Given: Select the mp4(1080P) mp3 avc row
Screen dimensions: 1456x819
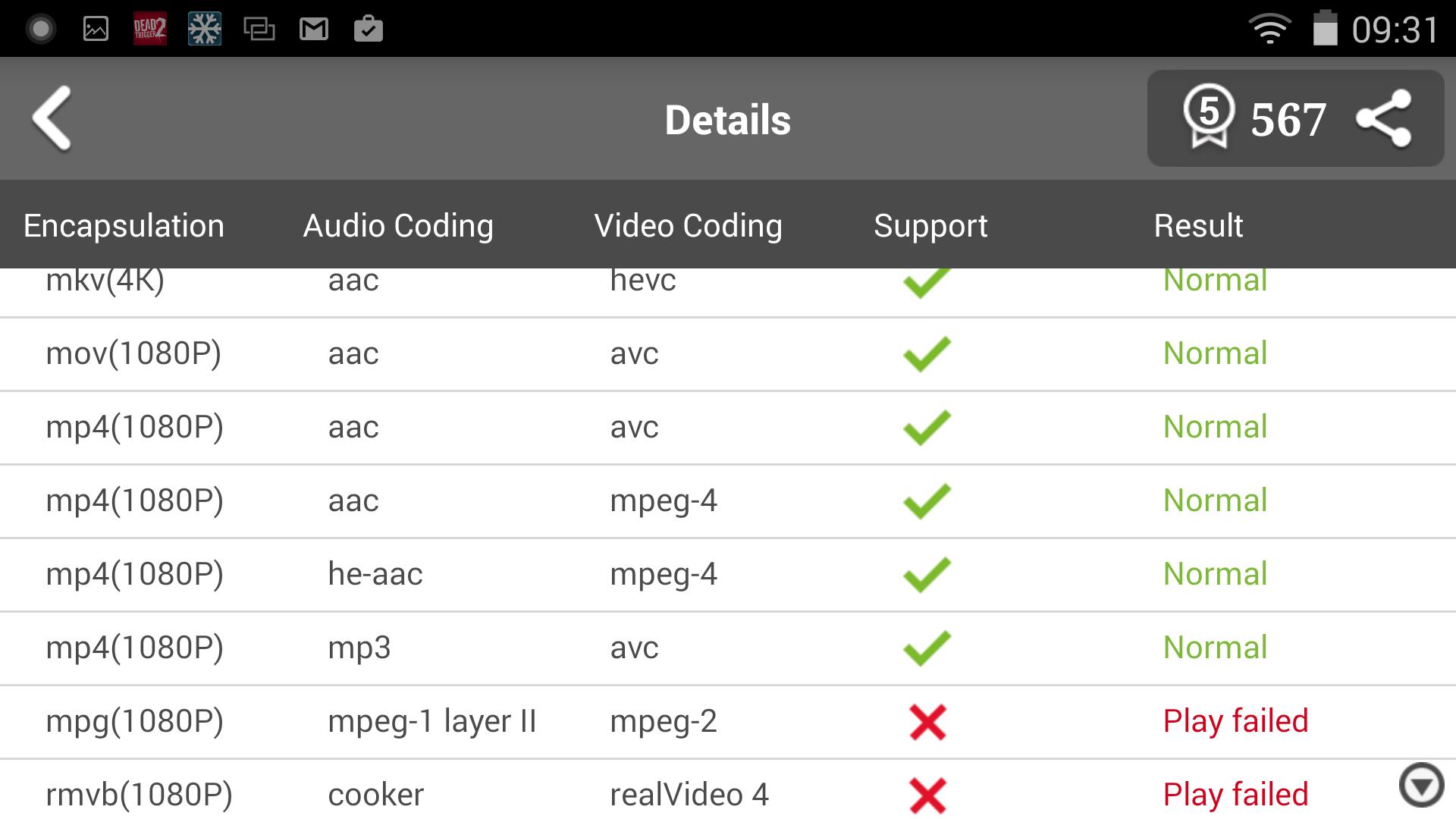Looking at the screenshot, I should click(728, 648).
